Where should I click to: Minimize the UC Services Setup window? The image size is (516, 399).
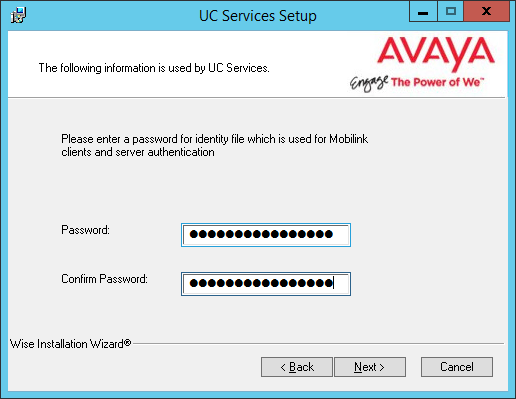(423, 12)
